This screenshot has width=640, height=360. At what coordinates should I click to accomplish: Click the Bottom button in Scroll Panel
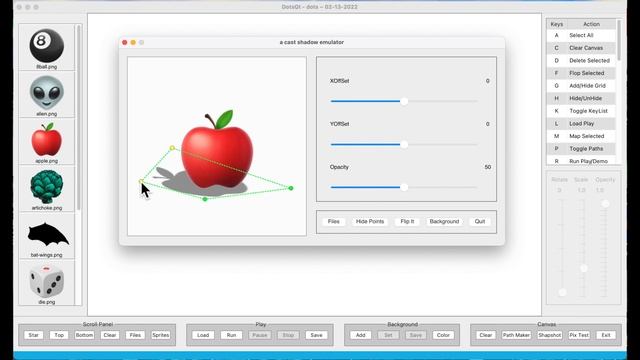[84, 335]
